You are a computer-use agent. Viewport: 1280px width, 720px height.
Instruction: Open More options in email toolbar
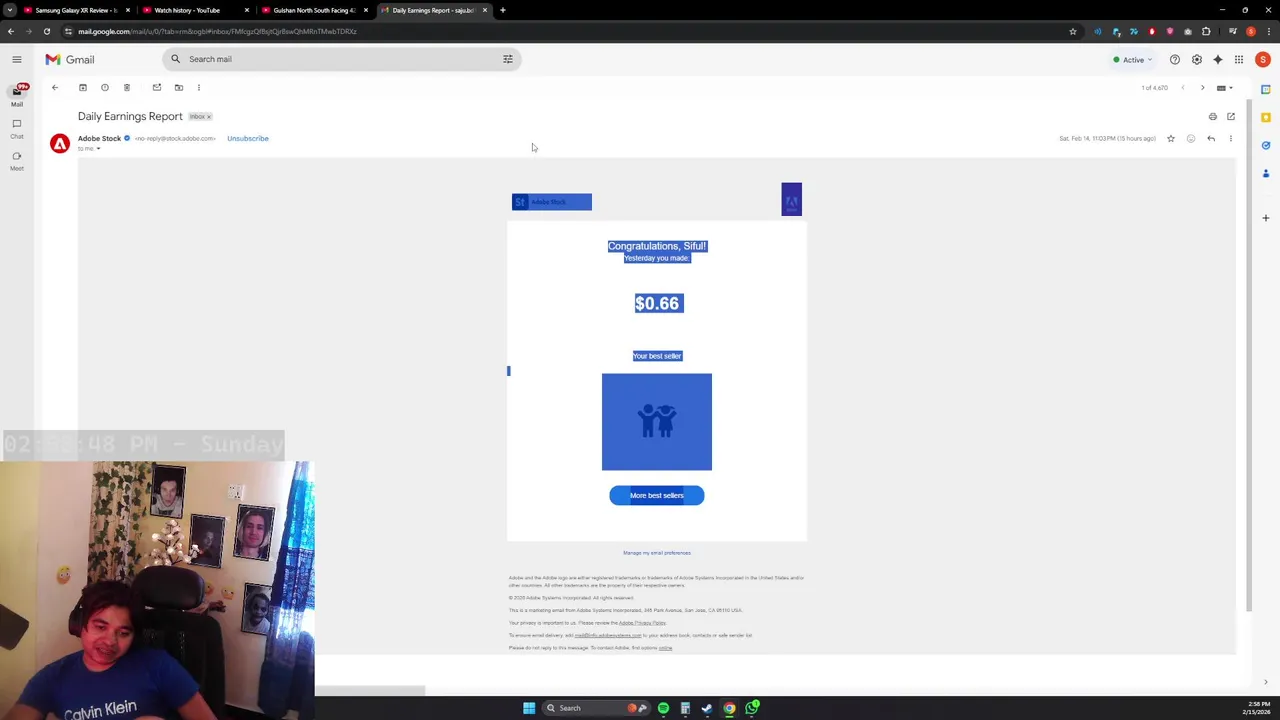click(199, 87)
